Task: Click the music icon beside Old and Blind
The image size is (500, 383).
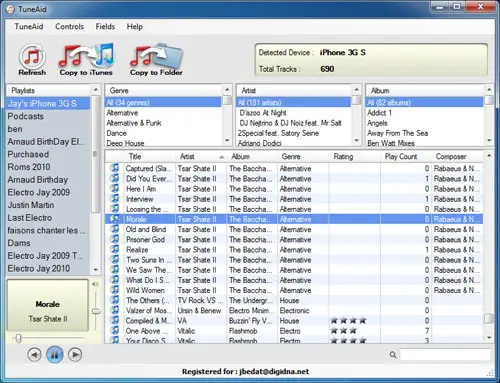Action: [x=114, y=229]
